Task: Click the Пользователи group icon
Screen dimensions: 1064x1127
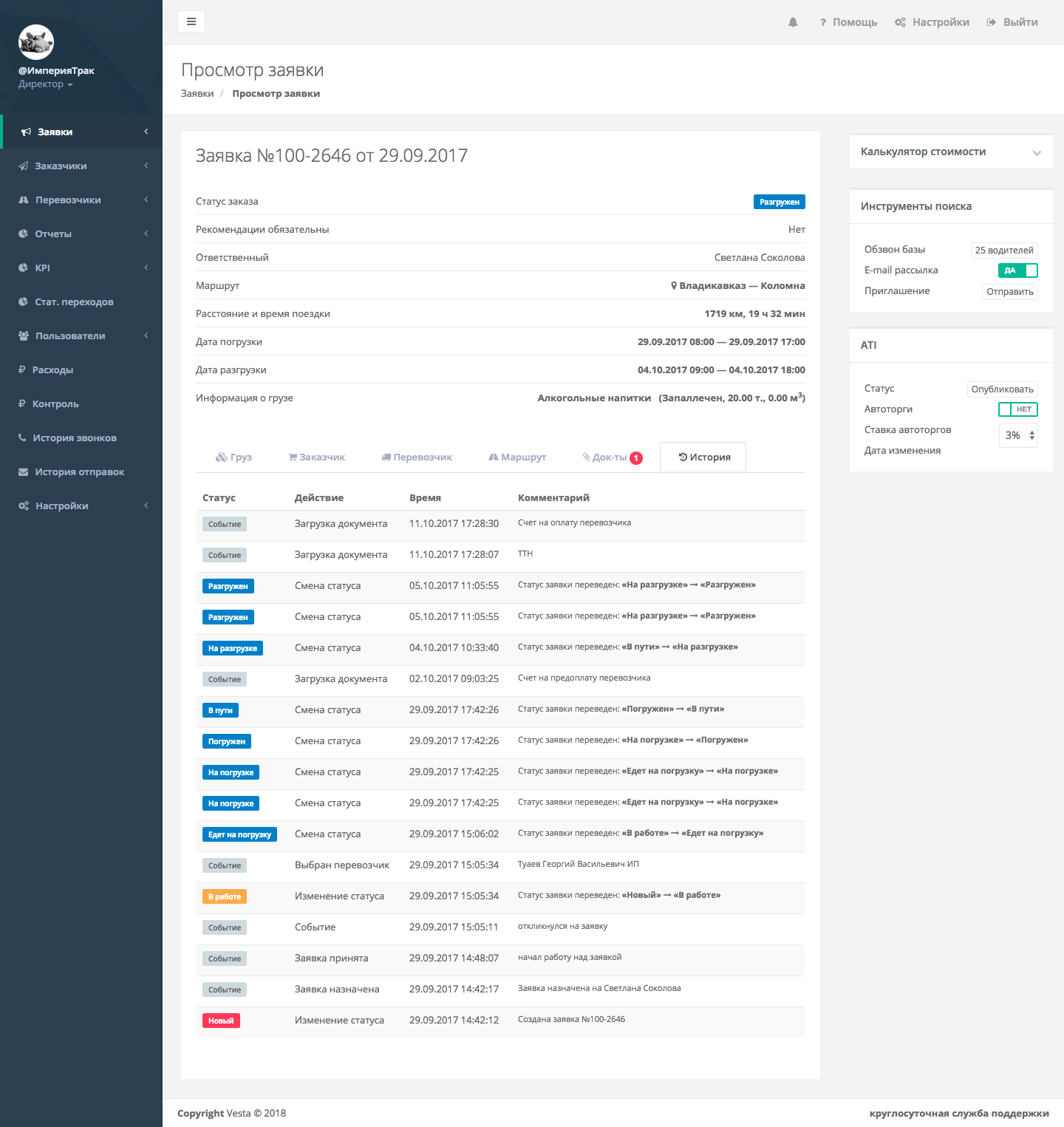Action: (x=24, y=336)
